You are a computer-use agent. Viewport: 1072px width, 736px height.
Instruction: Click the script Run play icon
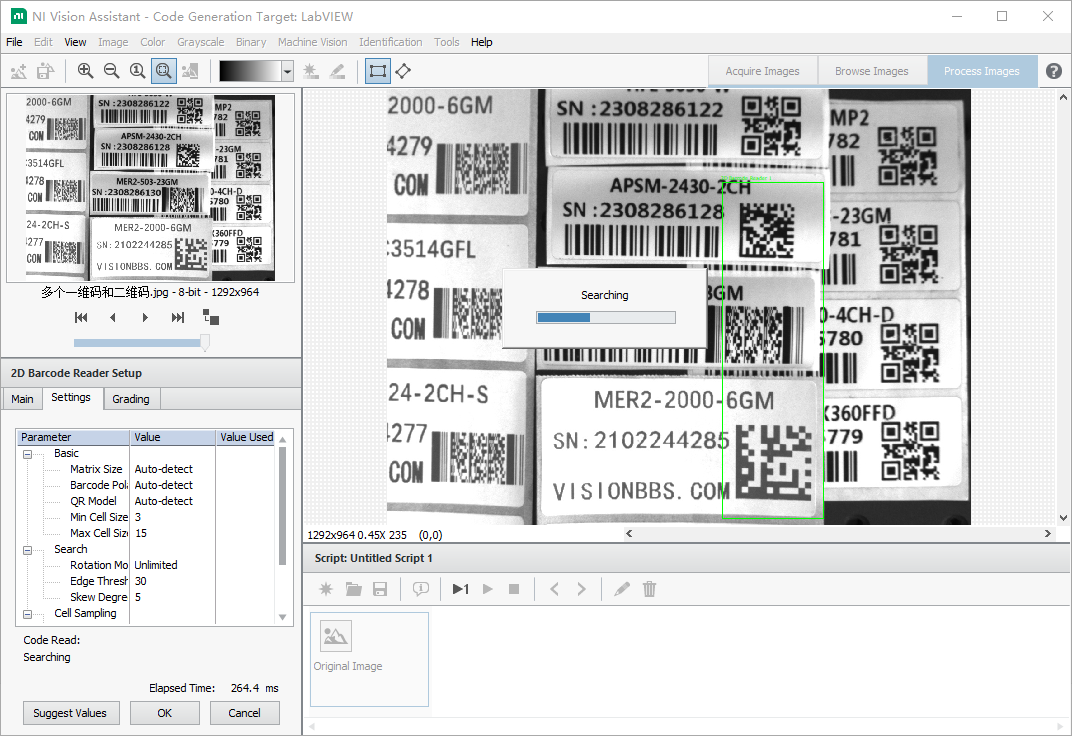click(x=487, y=589)
